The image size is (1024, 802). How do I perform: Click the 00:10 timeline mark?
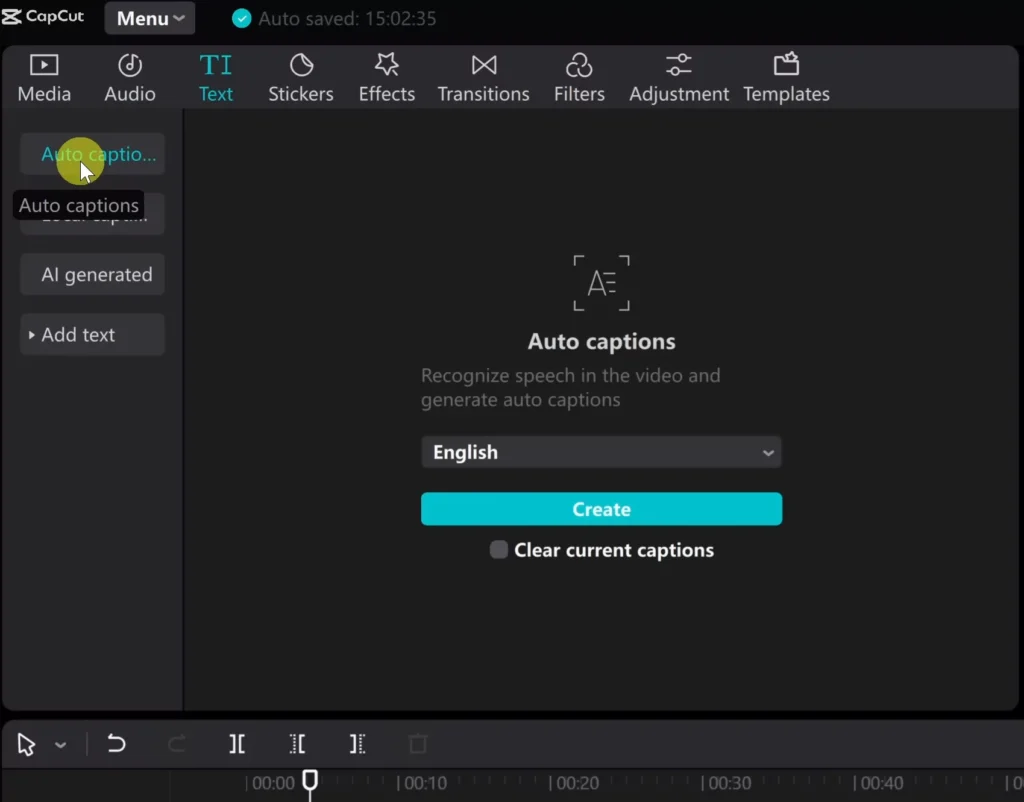click(x=423, y=782)
